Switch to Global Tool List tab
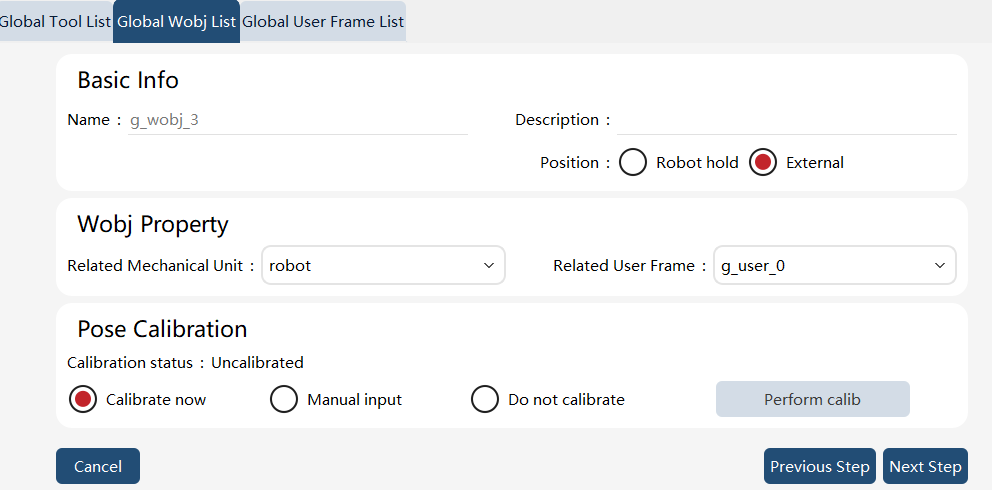 point(56,21)
